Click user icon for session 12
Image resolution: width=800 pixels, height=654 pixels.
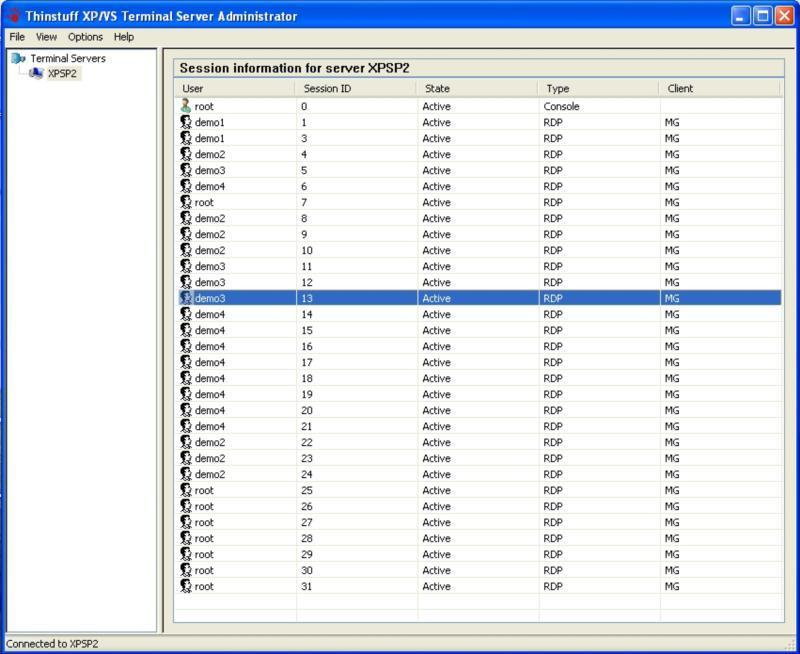[186, 282]
